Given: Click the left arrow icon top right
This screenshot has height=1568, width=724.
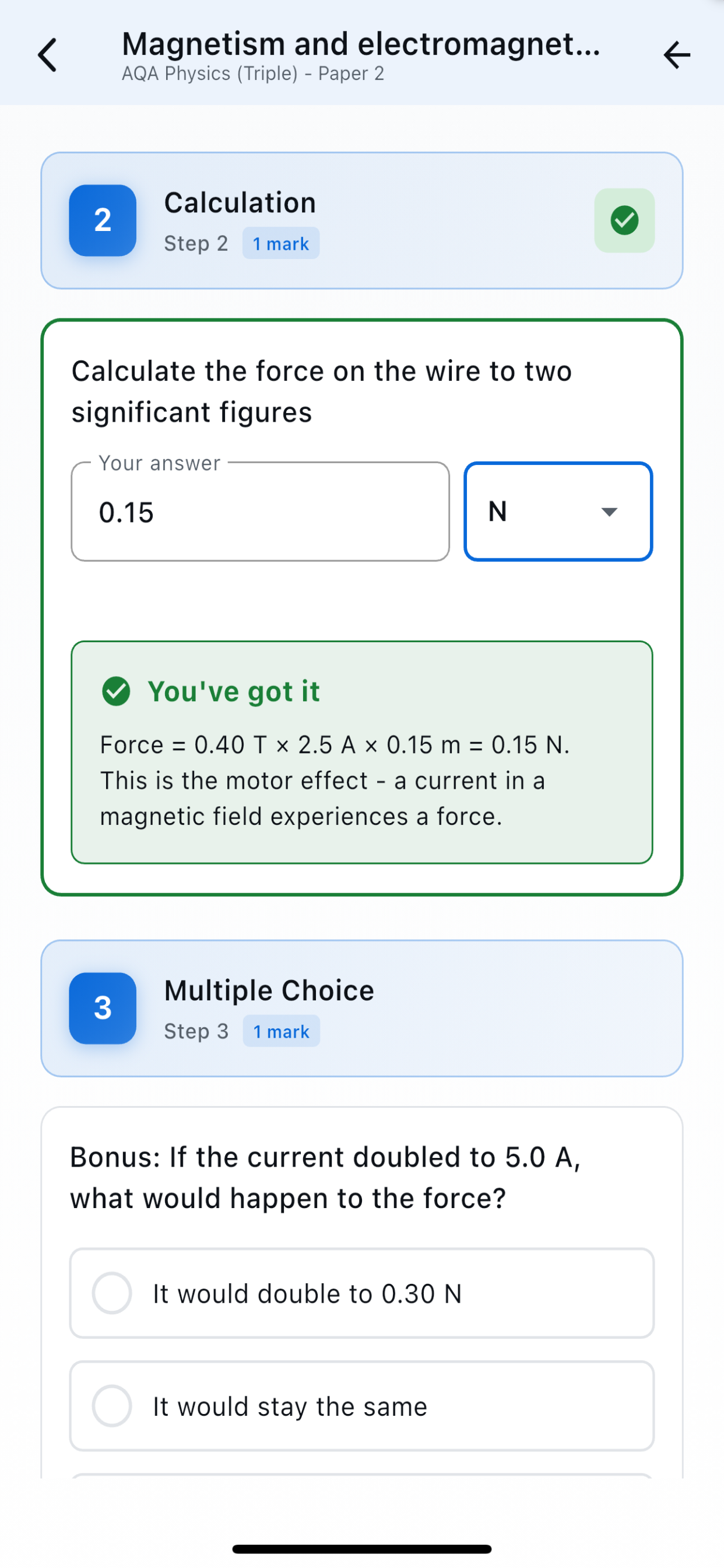Looking at the screenshot, I should tap(677, 55).
